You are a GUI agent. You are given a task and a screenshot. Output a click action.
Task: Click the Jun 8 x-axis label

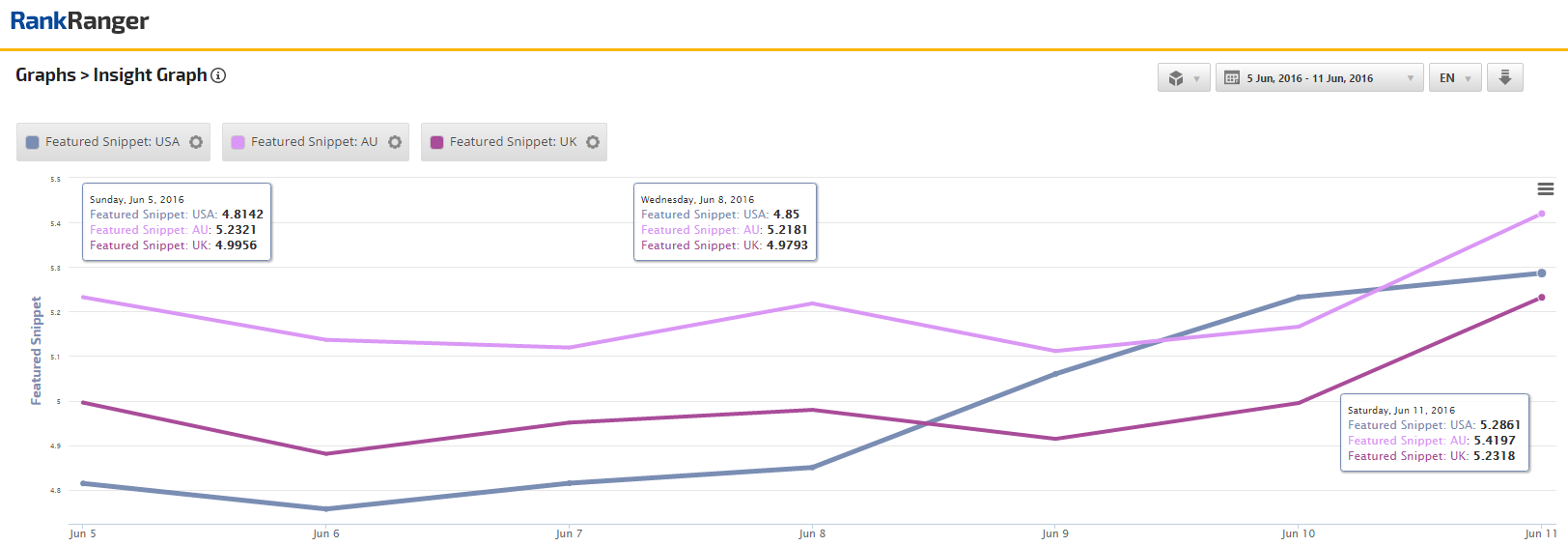click(812, 533)
